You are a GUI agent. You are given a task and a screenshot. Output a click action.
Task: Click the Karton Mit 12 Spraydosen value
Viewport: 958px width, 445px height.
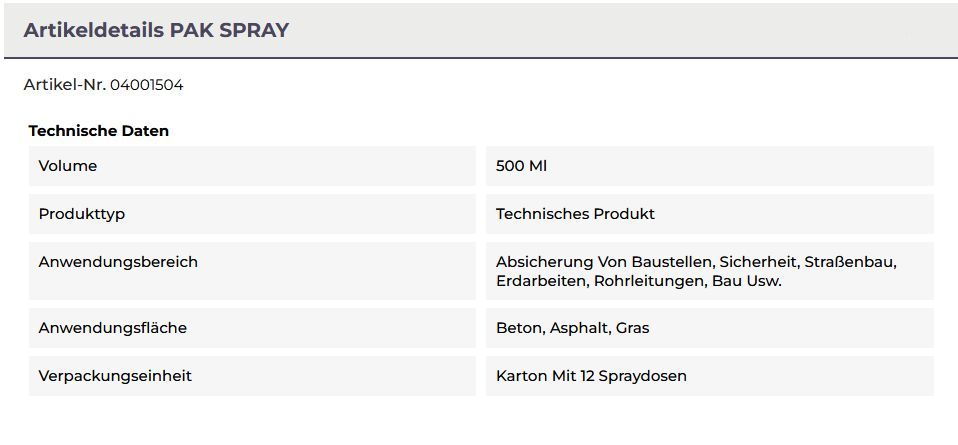(591, 376)
